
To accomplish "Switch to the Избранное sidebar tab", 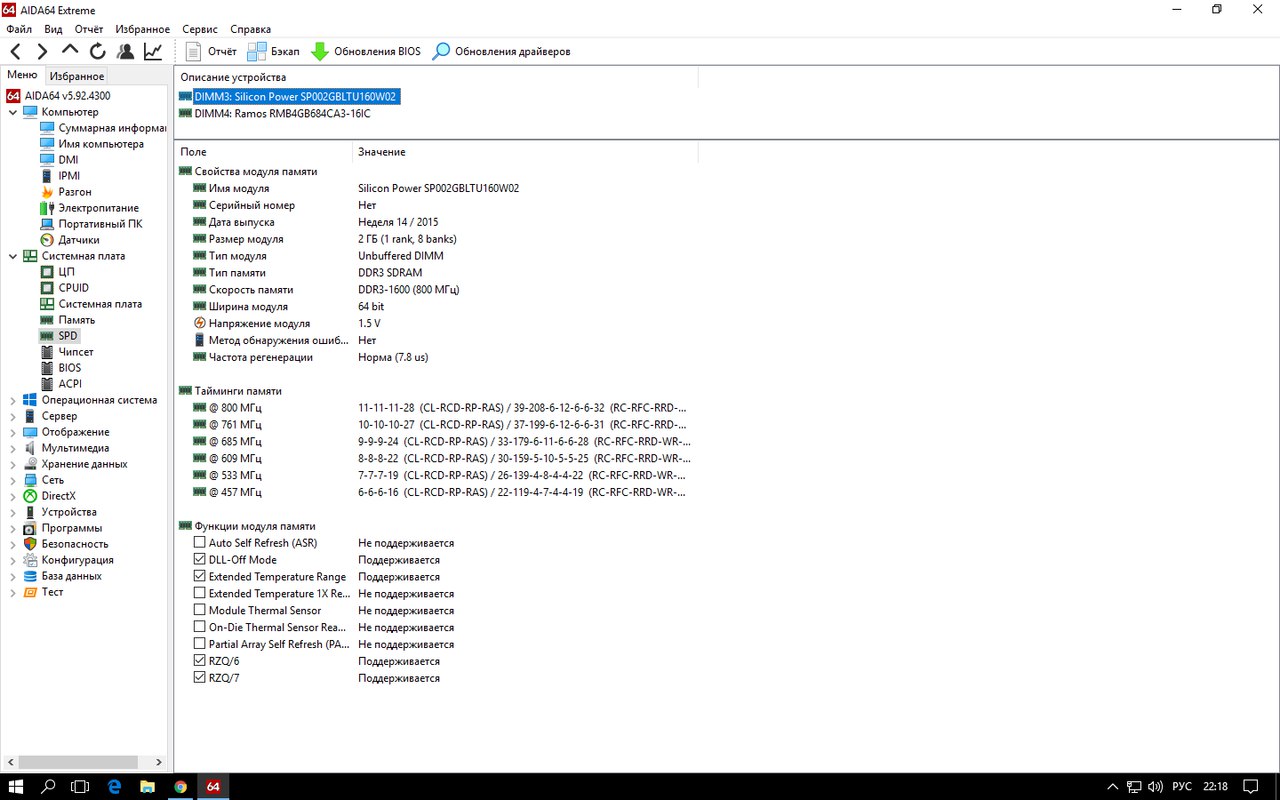I will point(77,76).
